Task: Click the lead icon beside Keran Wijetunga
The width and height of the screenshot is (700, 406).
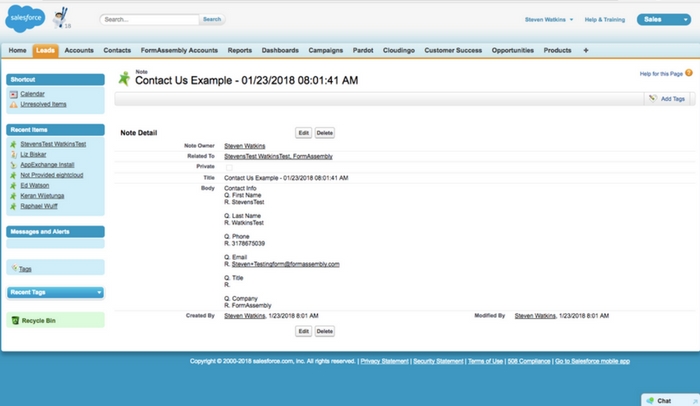Action: 13,196
